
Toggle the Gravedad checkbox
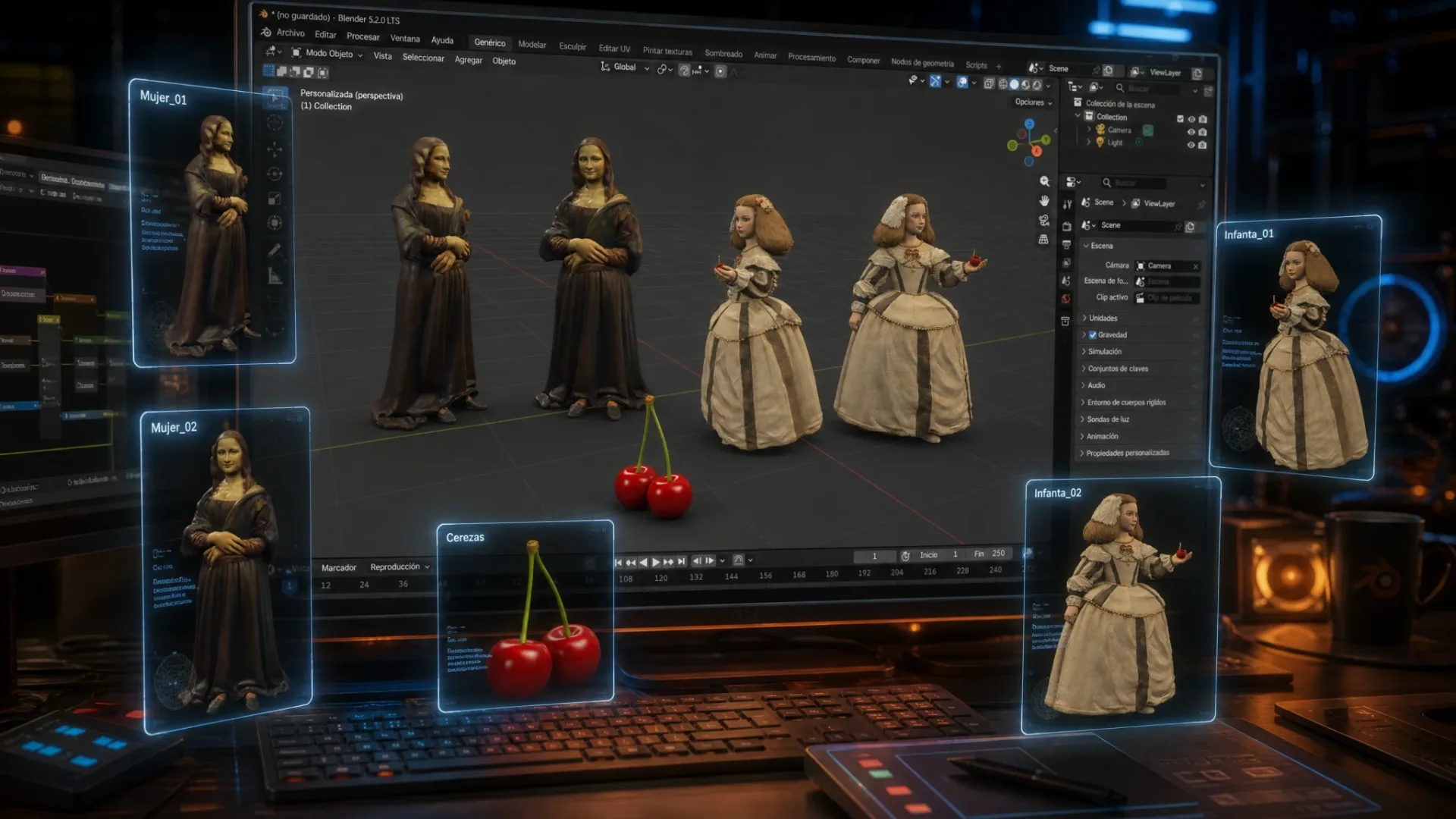point(1093,334)
